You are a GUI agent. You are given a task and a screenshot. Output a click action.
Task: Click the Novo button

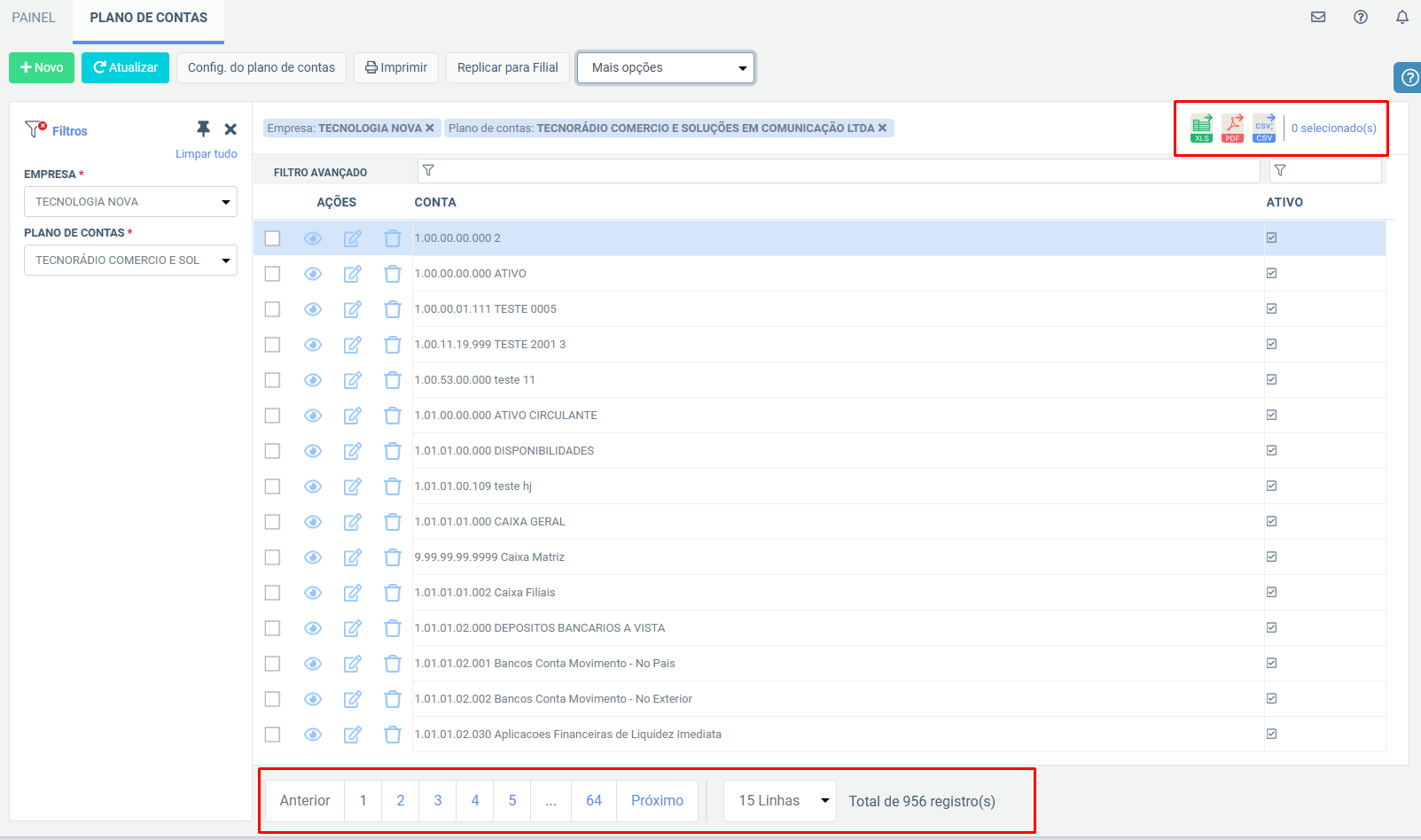tap(42, 67)
